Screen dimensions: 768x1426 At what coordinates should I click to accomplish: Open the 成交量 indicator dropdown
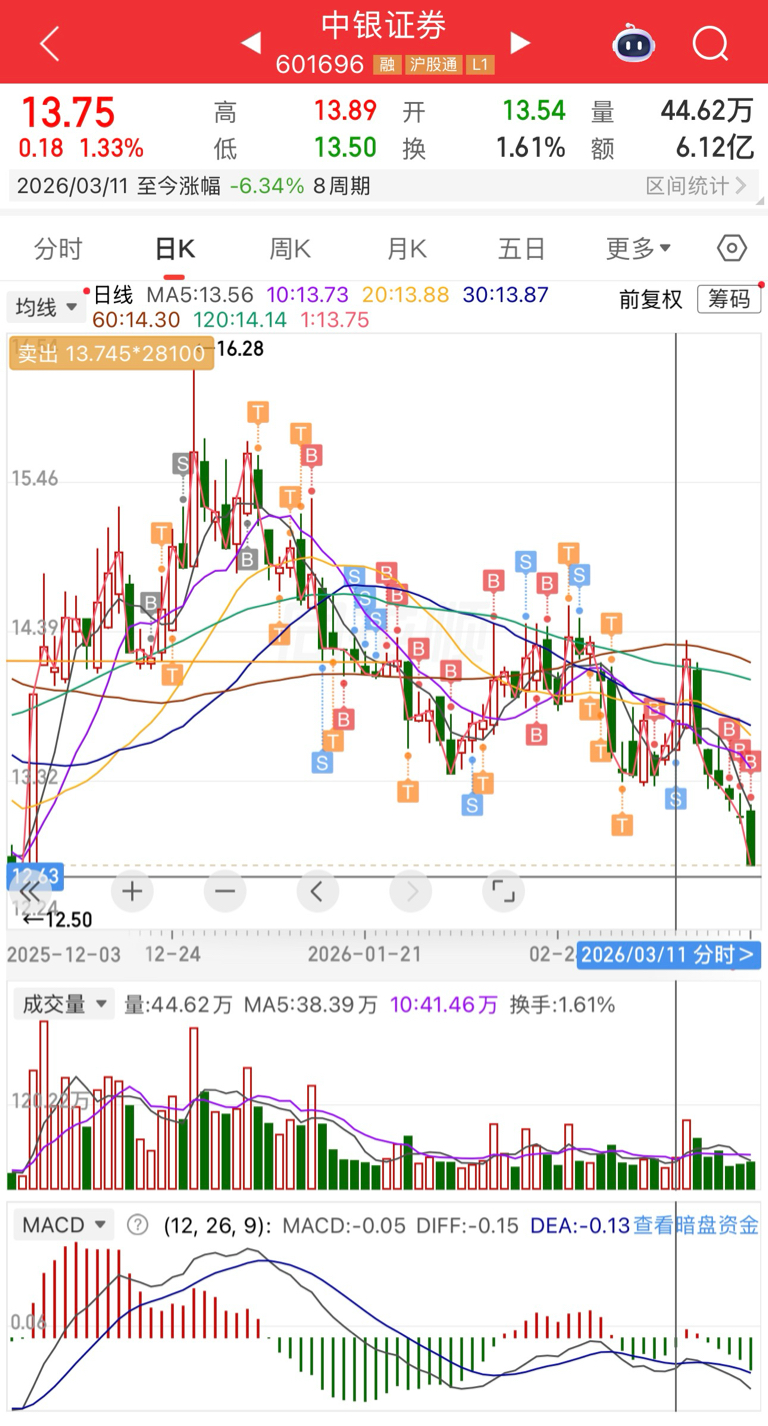[62, 1005]
